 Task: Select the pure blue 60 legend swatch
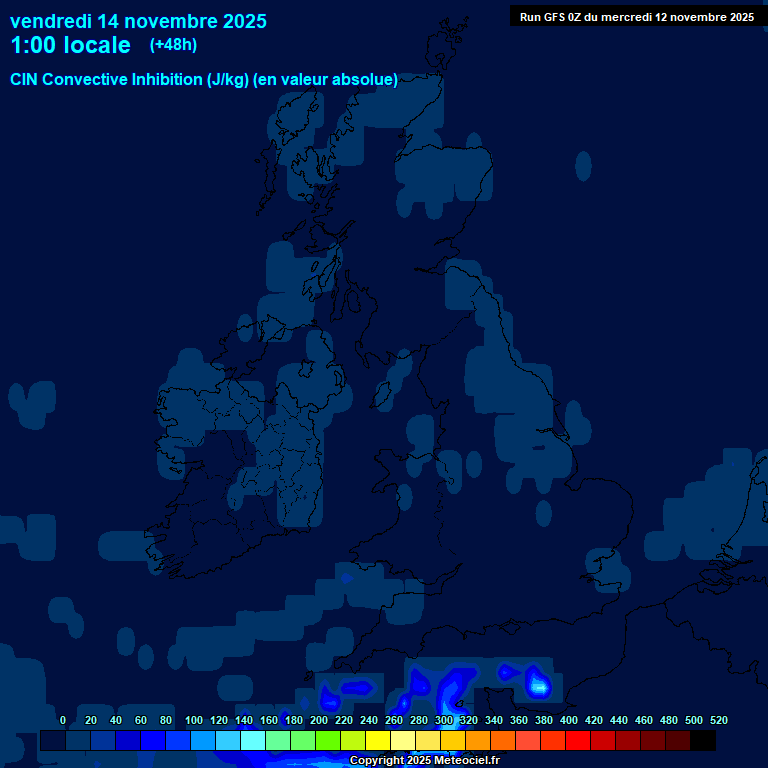tap(153, 741)
